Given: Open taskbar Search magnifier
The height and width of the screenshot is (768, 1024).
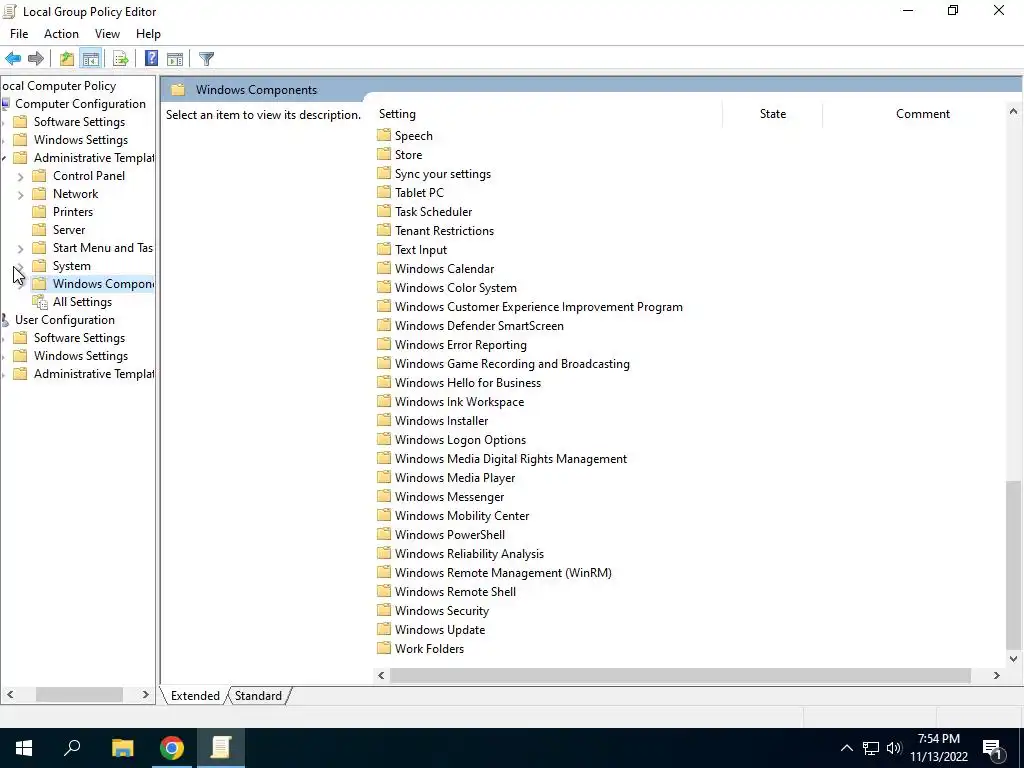Looking at the screenshot, I should click(x=72, y=748).
